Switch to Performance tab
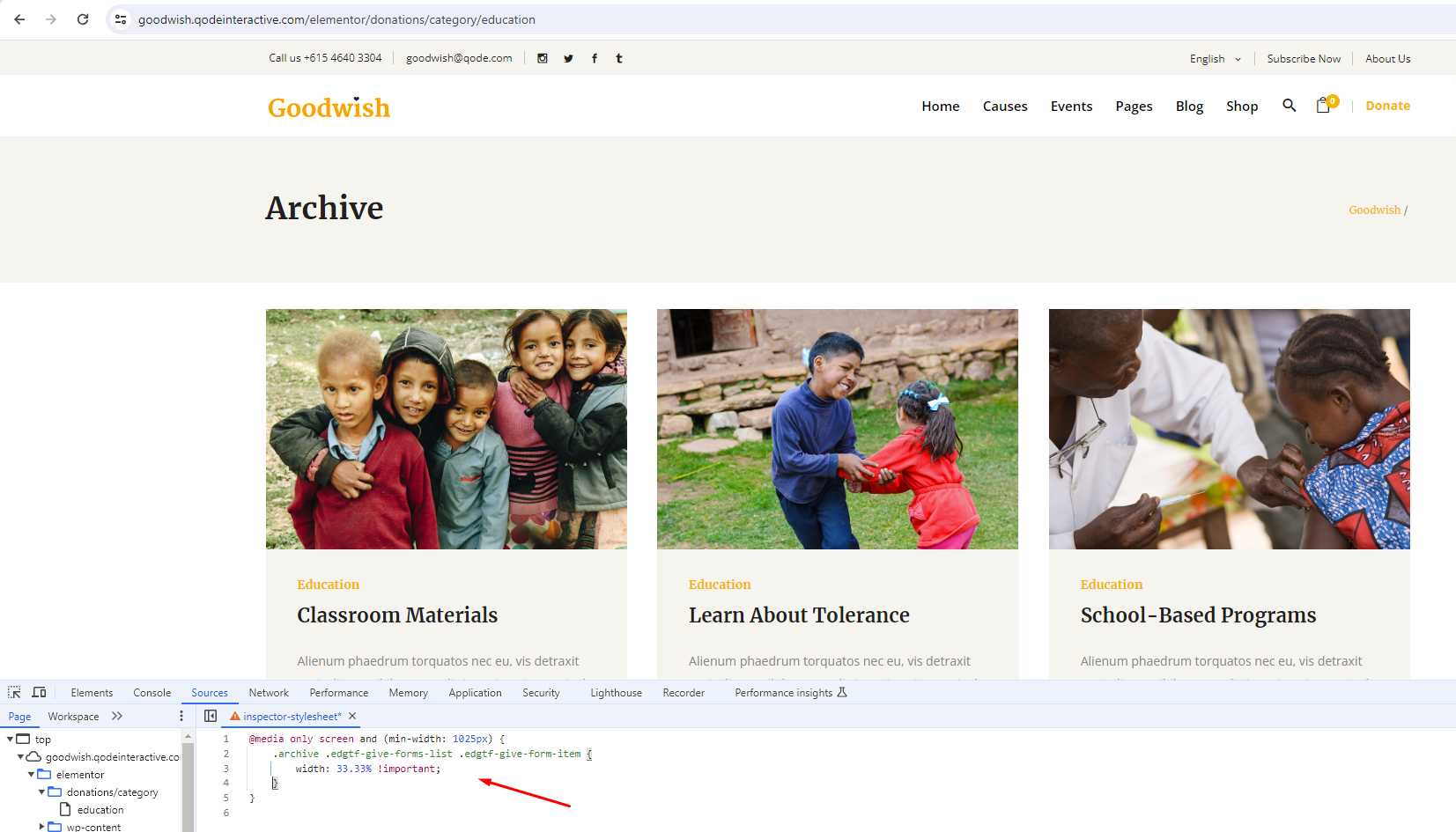The image size is (1456, 832). click(339, 693)
